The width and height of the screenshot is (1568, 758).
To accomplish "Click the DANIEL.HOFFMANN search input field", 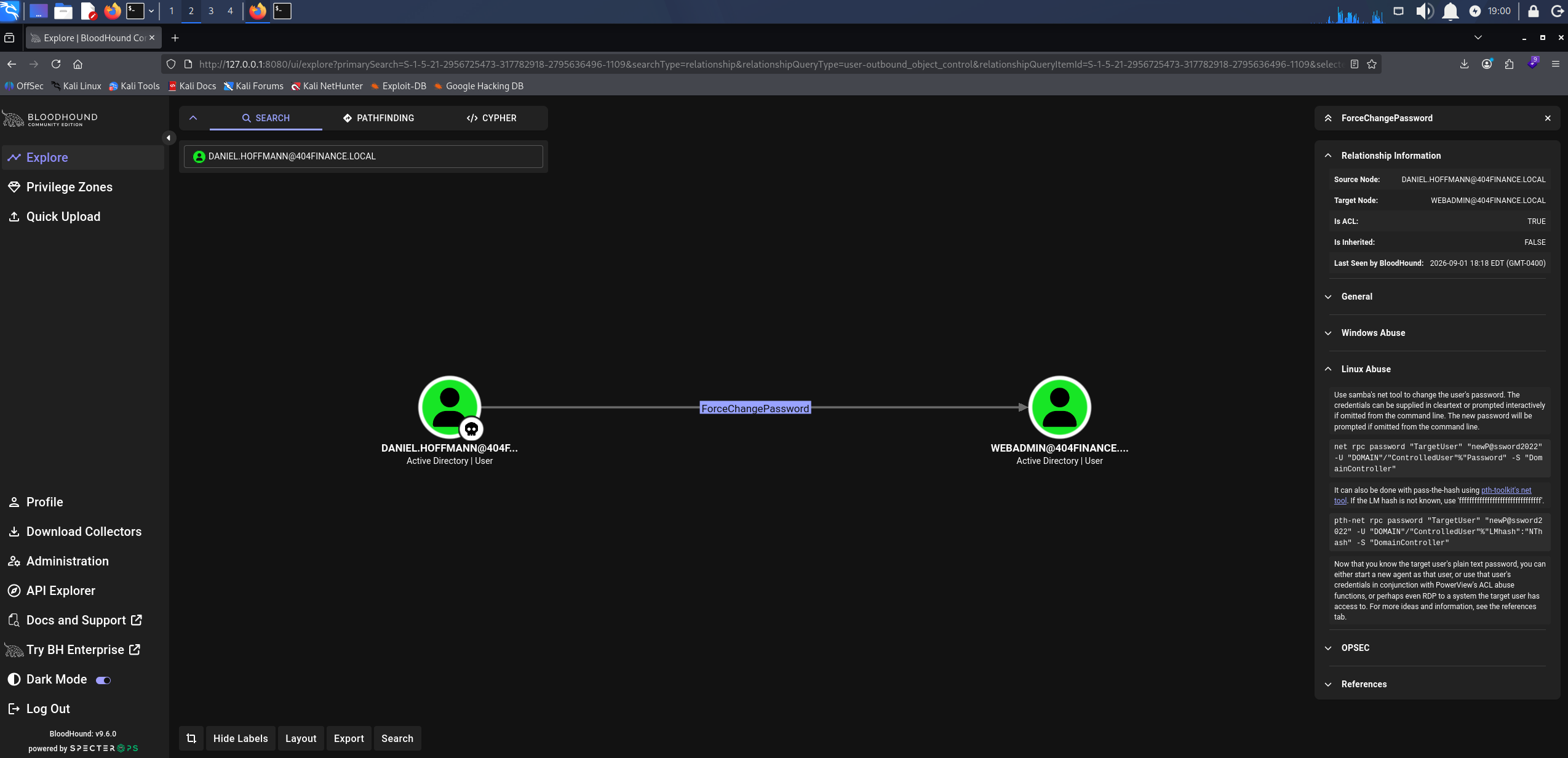I will (364, 156).
